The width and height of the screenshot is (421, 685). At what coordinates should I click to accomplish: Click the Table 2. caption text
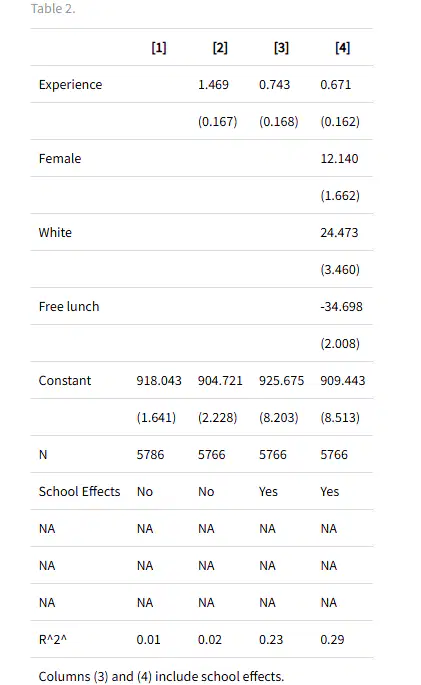pyautogui.click(x=53, y=9)
